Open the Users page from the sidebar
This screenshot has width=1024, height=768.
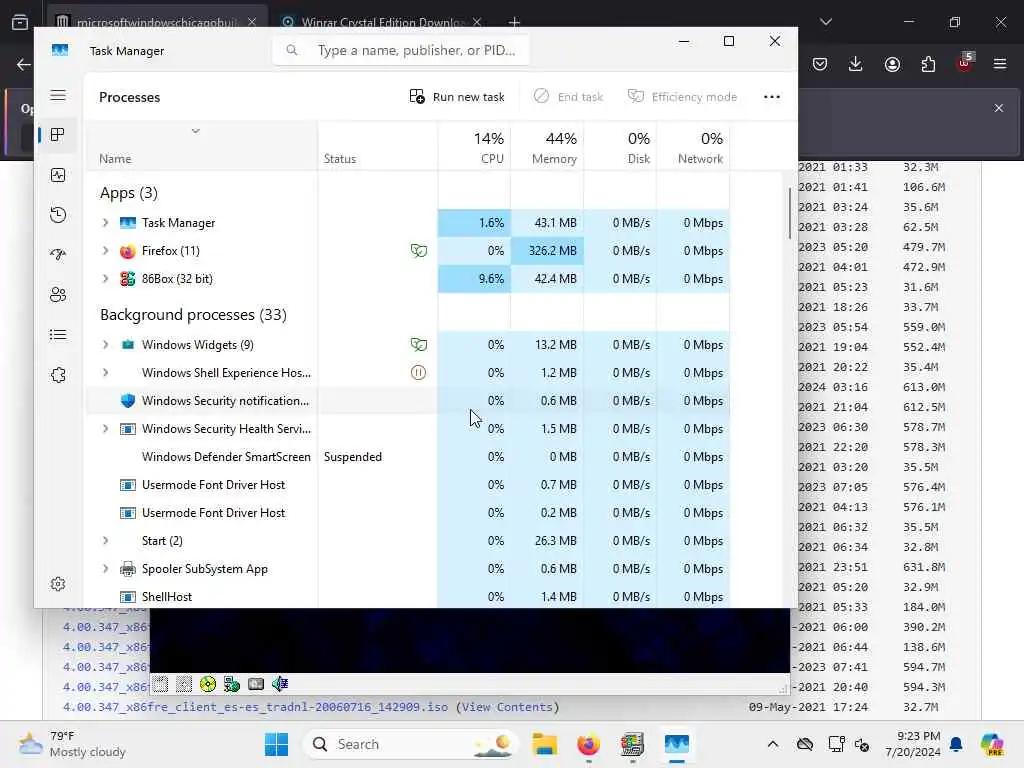(58, 295)
